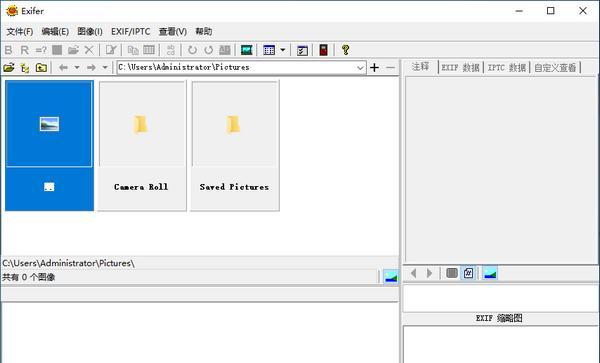Click the grayed columns table icon
Image resolution: width=600 pixels, height=363 pixels.
click(x=149, y=50)
